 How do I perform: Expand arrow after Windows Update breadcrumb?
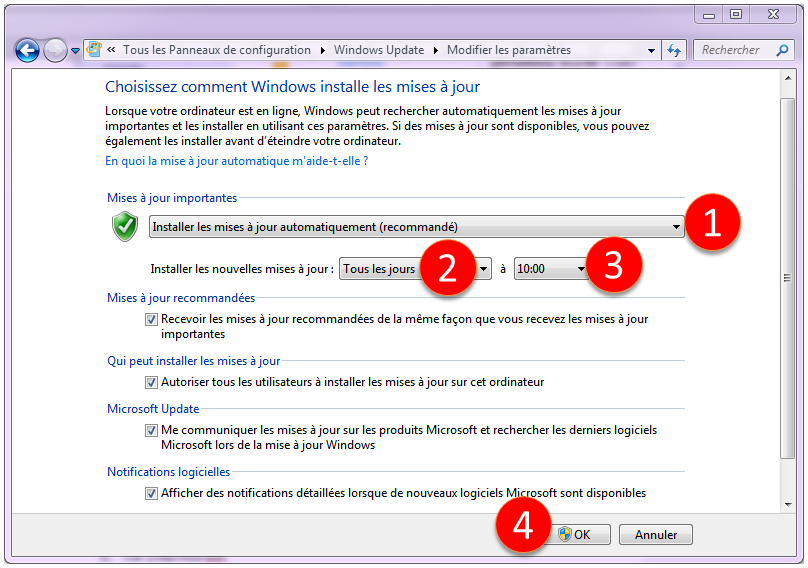(x=435, y=50)
